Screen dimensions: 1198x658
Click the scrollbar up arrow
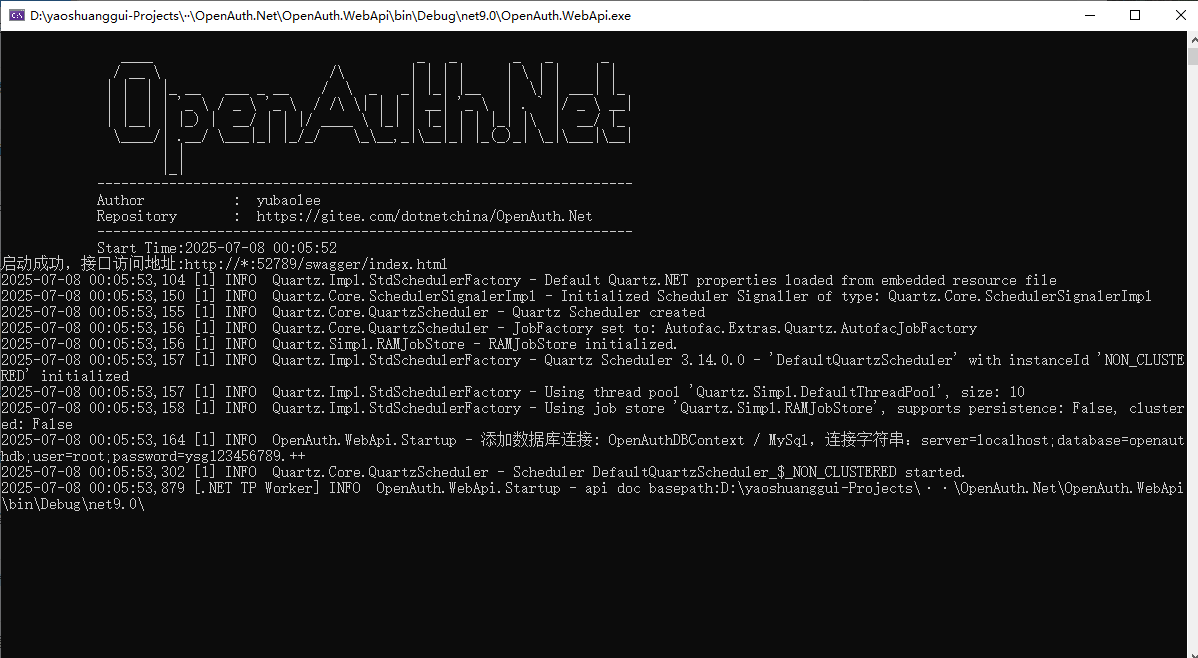1192,39
